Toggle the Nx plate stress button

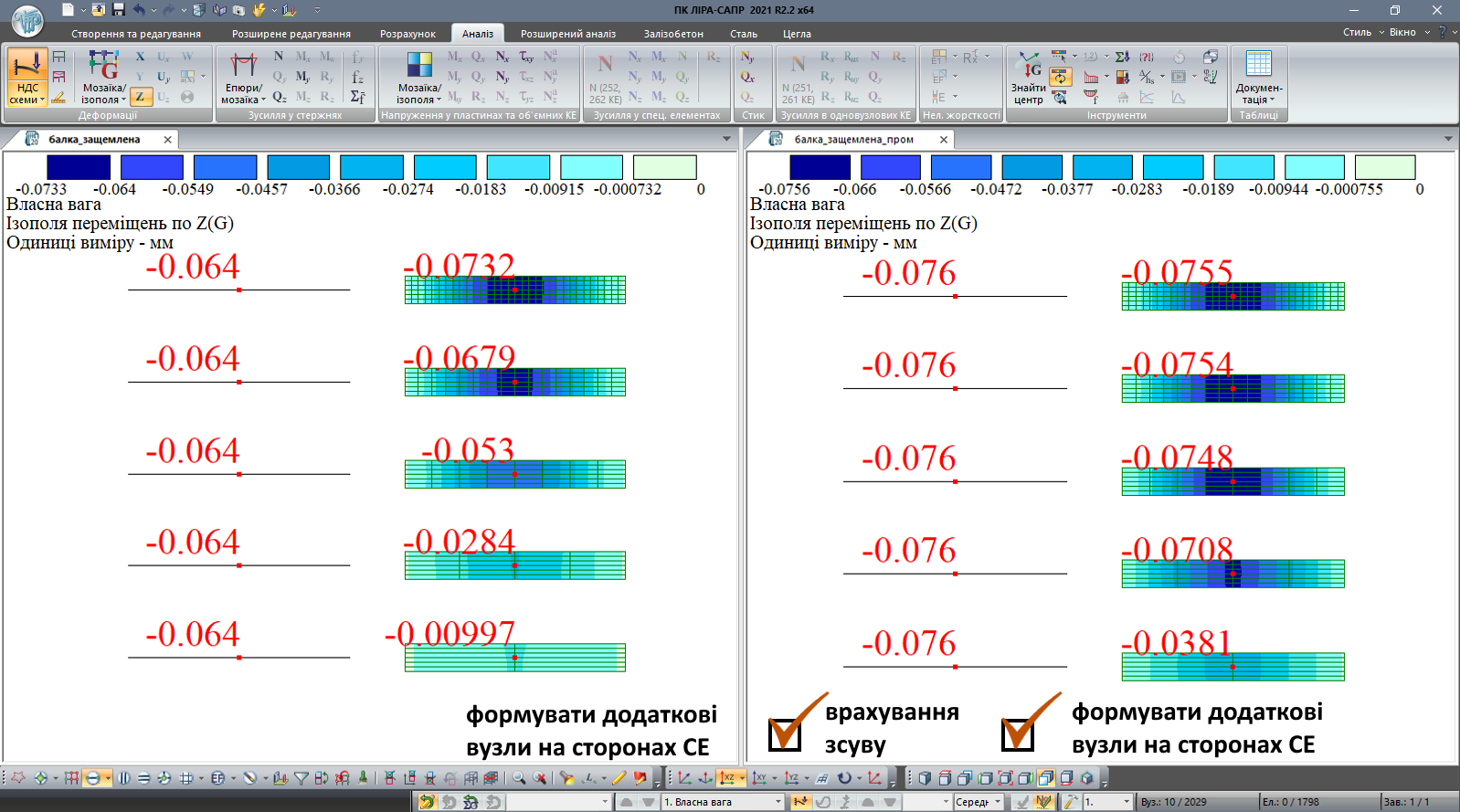[x=502, y=57]
